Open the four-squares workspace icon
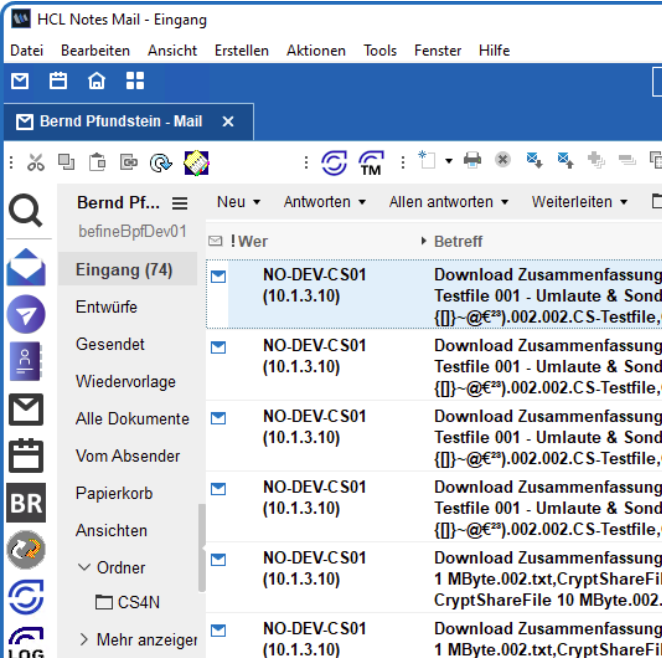This screenshot has width=662, height=658. 135,81
